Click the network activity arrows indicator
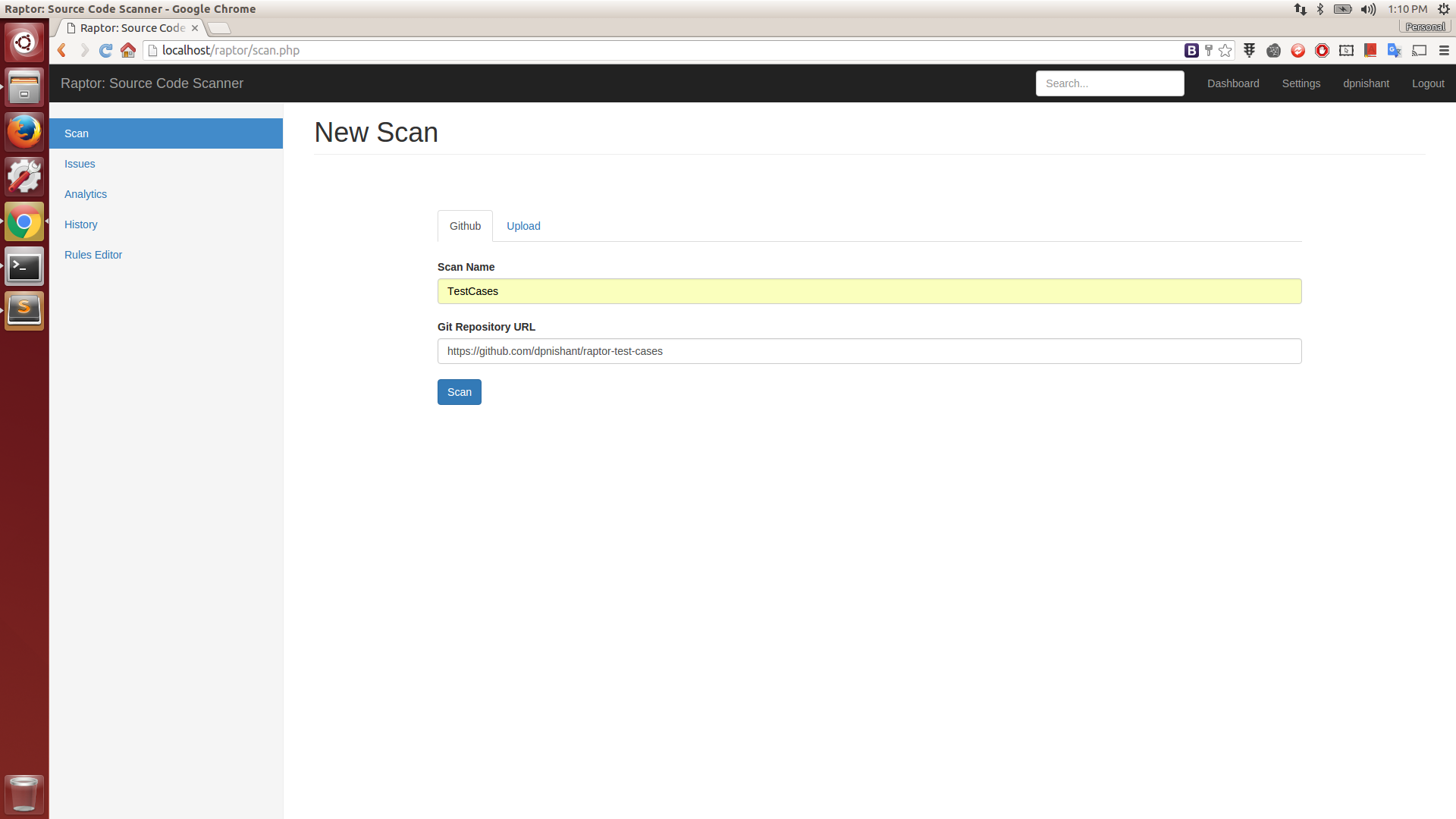Screen dimensions: 1456x819 pyautogui.click(x=1301, y=9)
